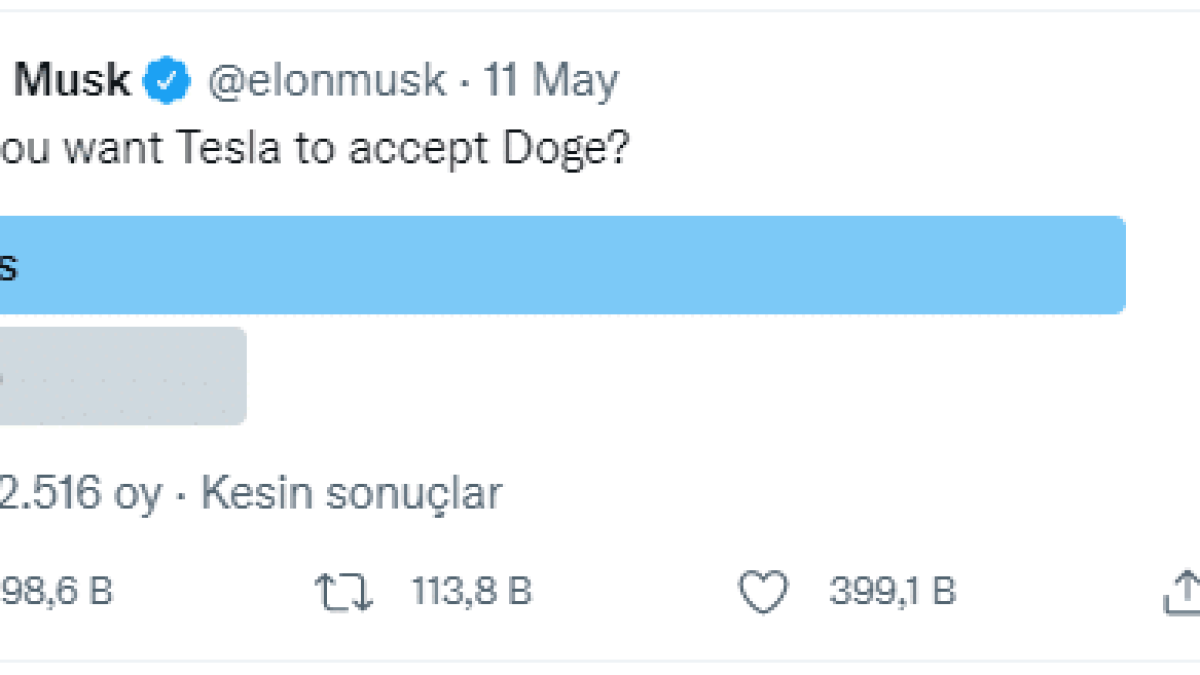1200x675 pixels.
Task: Select the gray losing poll bar
Action: pyautogui.click(x=120, y=376)
